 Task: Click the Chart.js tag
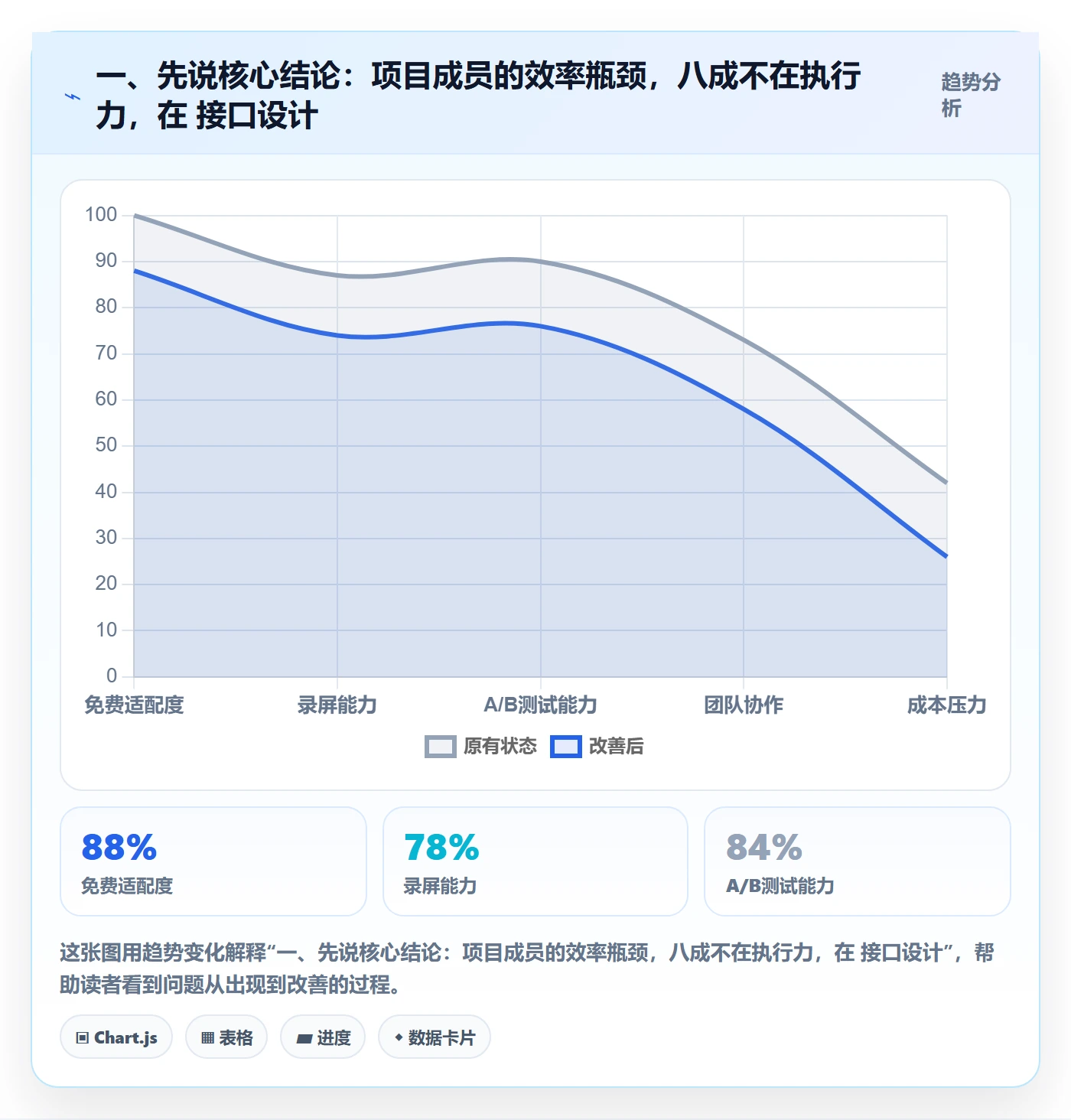pyautogui.click(x=116, y=1037)
